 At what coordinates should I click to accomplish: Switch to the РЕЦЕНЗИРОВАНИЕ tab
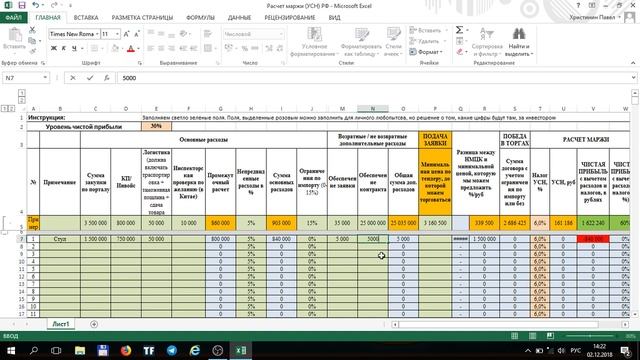pyautogui.click(x=289, y=18)
